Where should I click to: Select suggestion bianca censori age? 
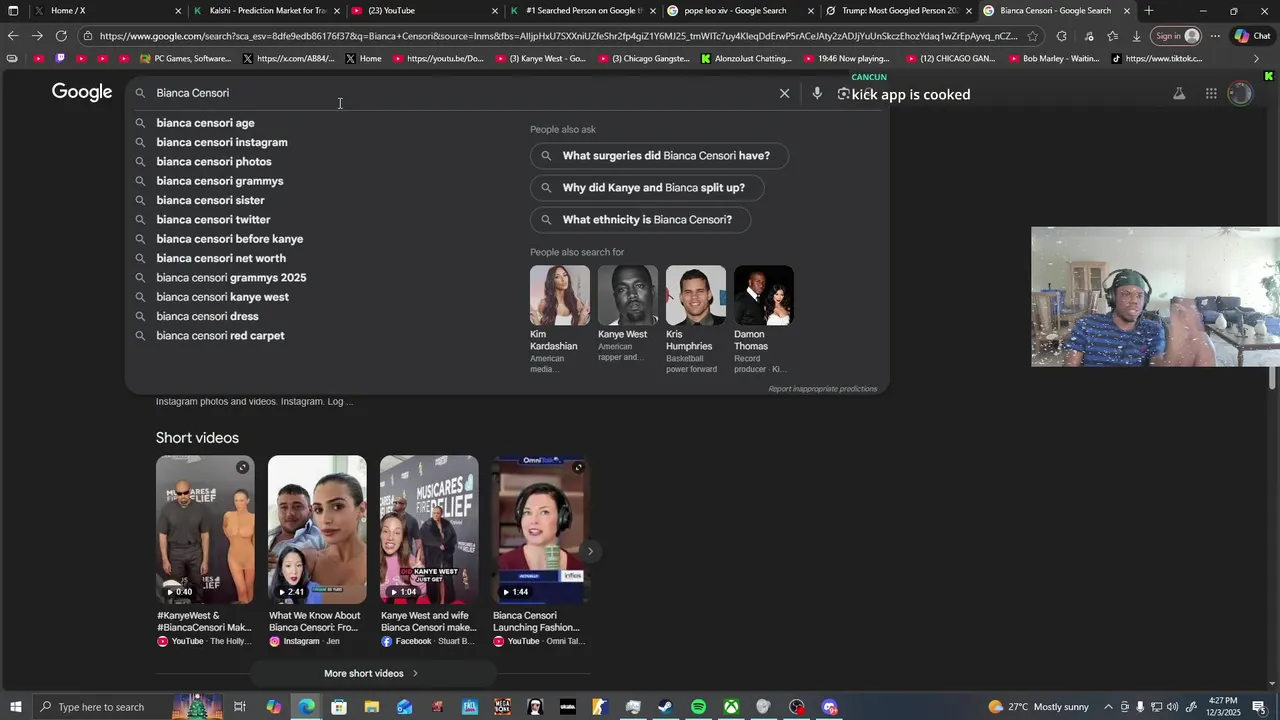tap(205, 123)
